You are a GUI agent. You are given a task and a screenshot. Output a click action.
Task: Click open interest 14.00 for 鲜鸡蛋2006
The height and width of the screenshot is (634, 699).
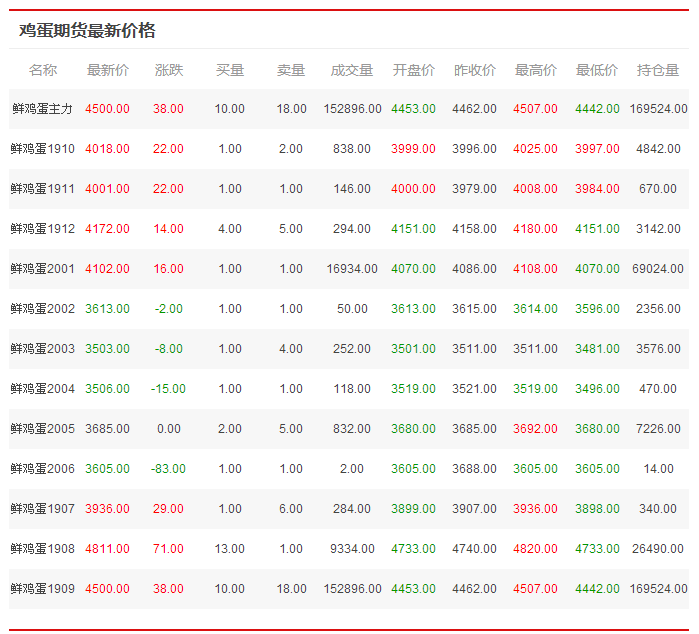point(658,469)
